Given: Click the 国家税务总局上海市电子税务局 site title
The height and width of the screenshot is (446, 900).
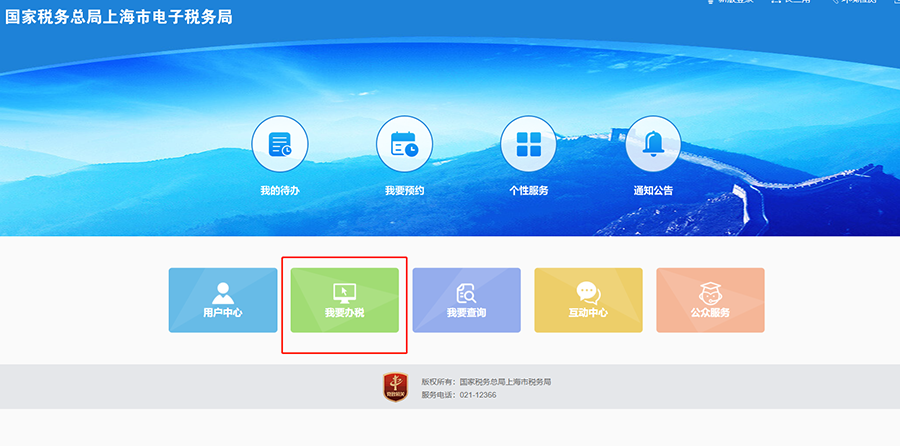Looking at the screenshot, I should pyautogui.click(x=119, y=17).
